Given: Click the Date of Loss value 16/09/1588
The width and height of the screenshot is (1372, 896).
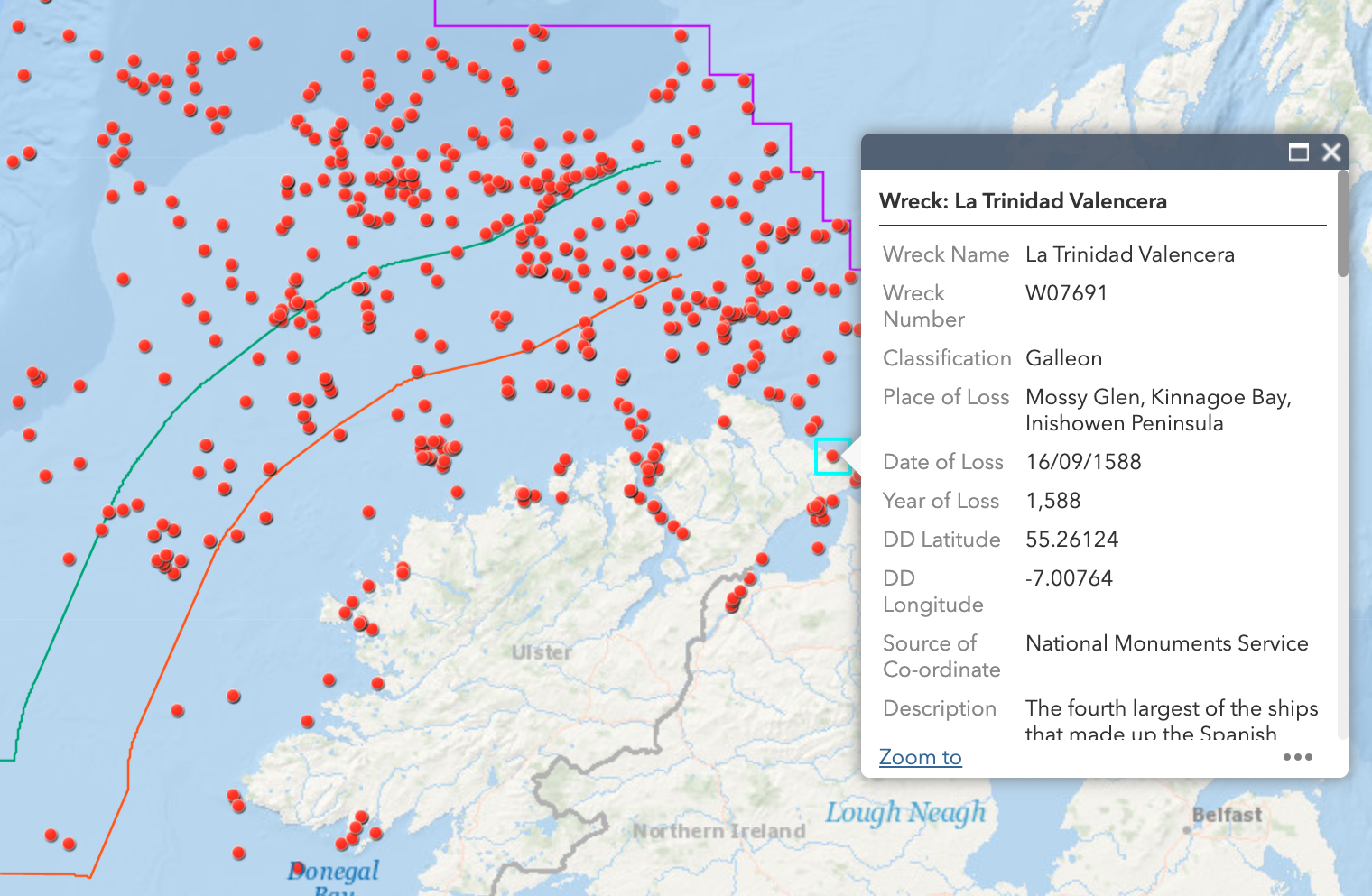Looking at the screenshot, I should [x=1083, y=462].
